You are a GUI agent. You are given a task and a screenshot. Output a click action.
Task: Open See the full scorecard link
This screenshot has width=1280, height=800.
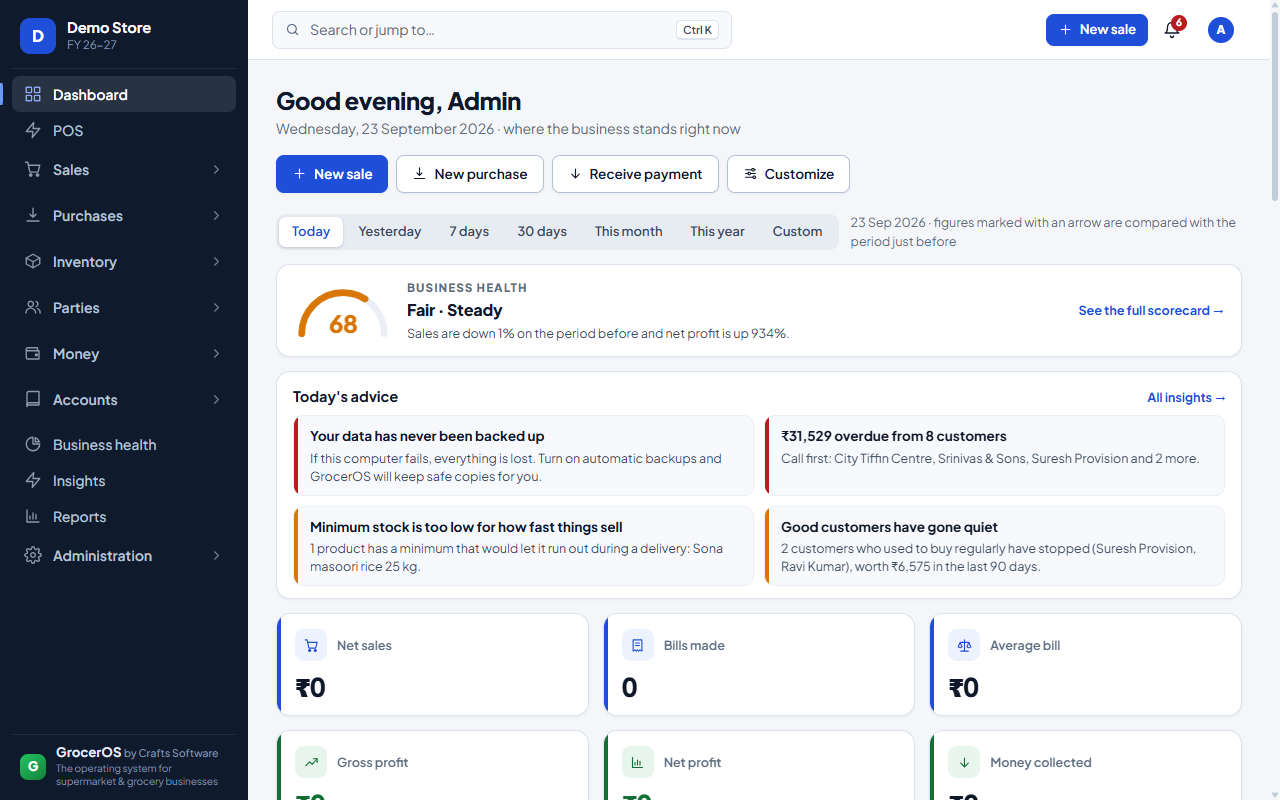1151,311
